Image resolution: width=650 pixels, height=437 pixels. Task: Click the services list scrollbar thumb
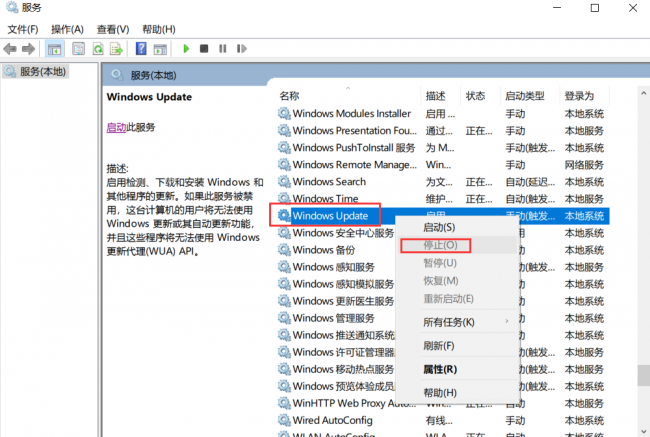click(643, 376)
